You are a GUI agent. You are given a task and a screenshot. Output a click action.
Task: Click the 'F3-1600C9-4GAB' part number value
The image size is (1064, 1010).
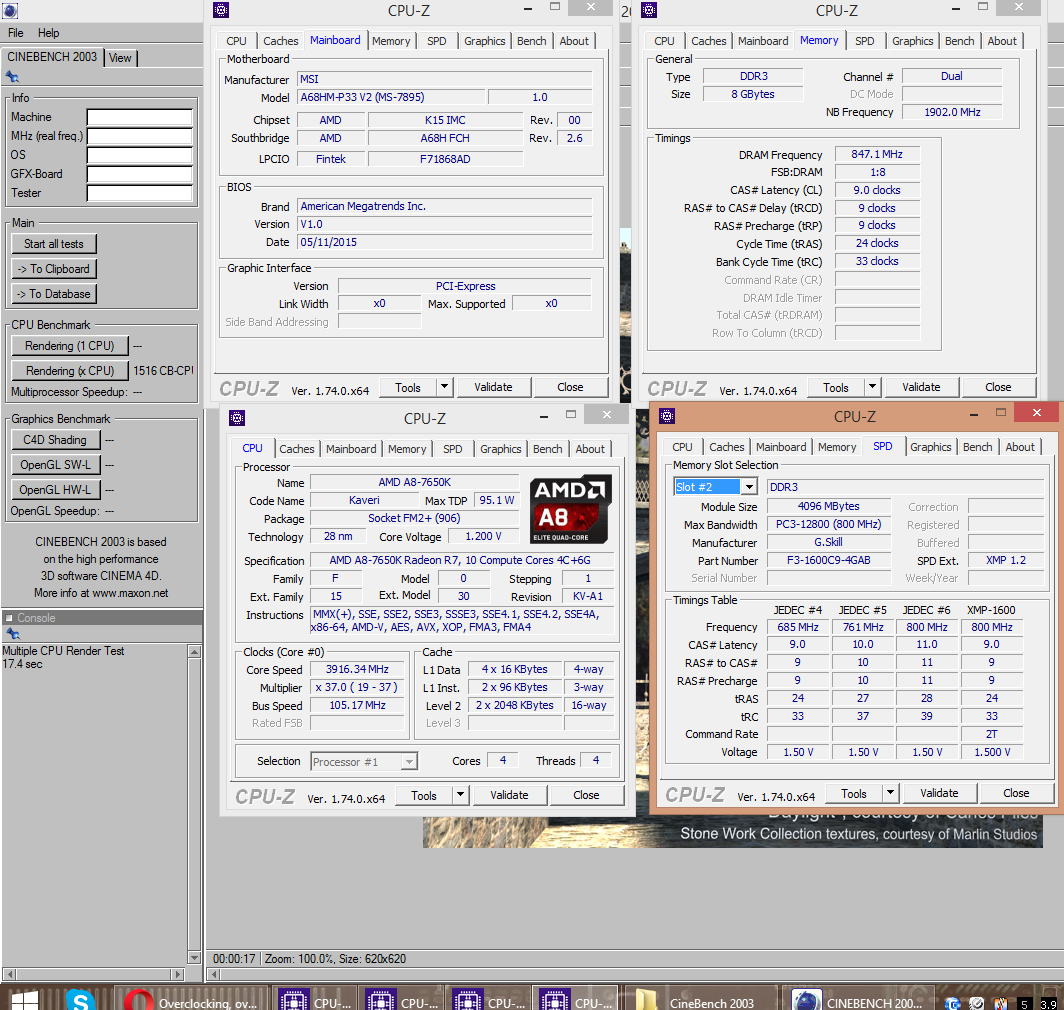click(x=829, y=560)
